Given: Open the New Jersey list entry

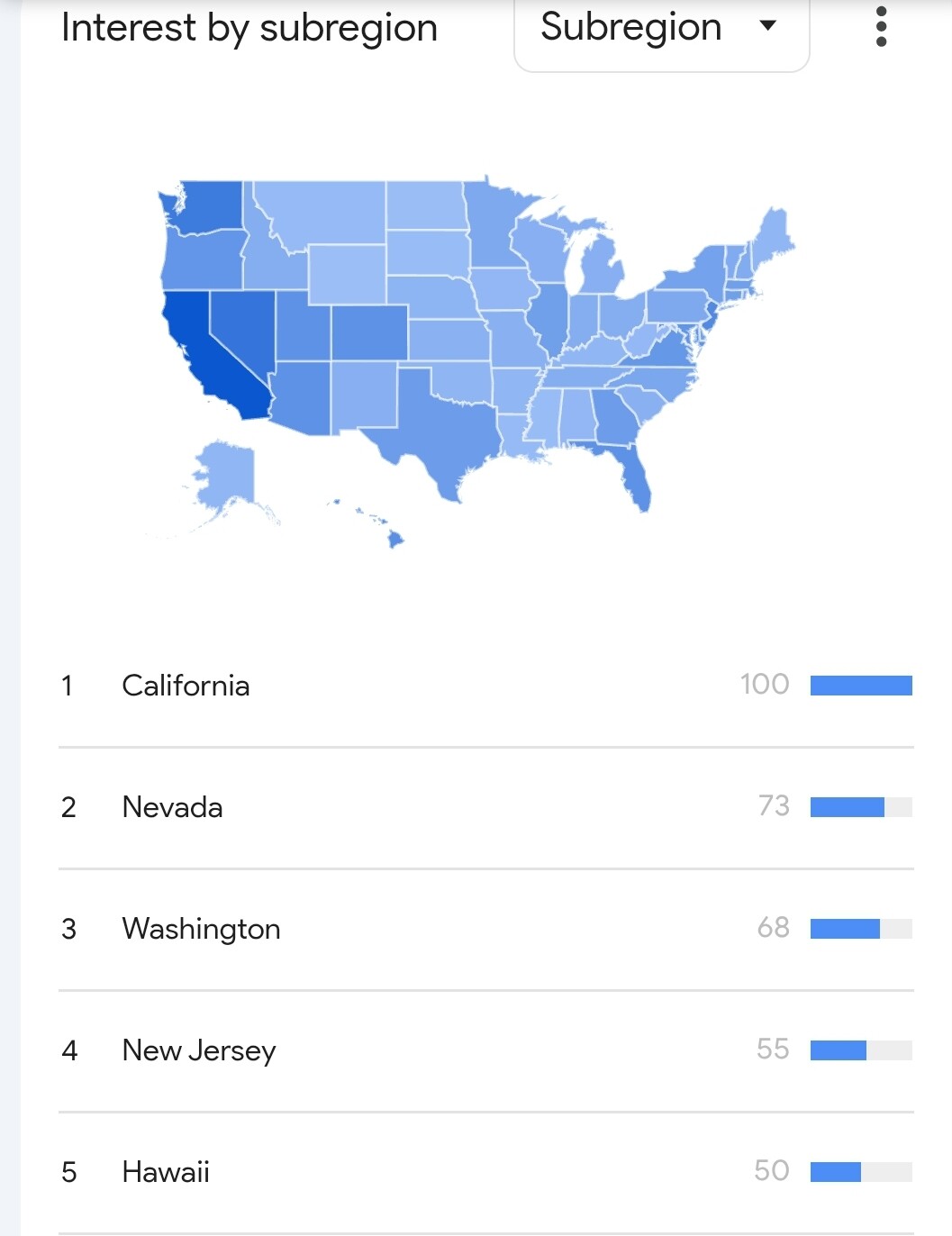Looking at the screenshot, I should 486,1050.
